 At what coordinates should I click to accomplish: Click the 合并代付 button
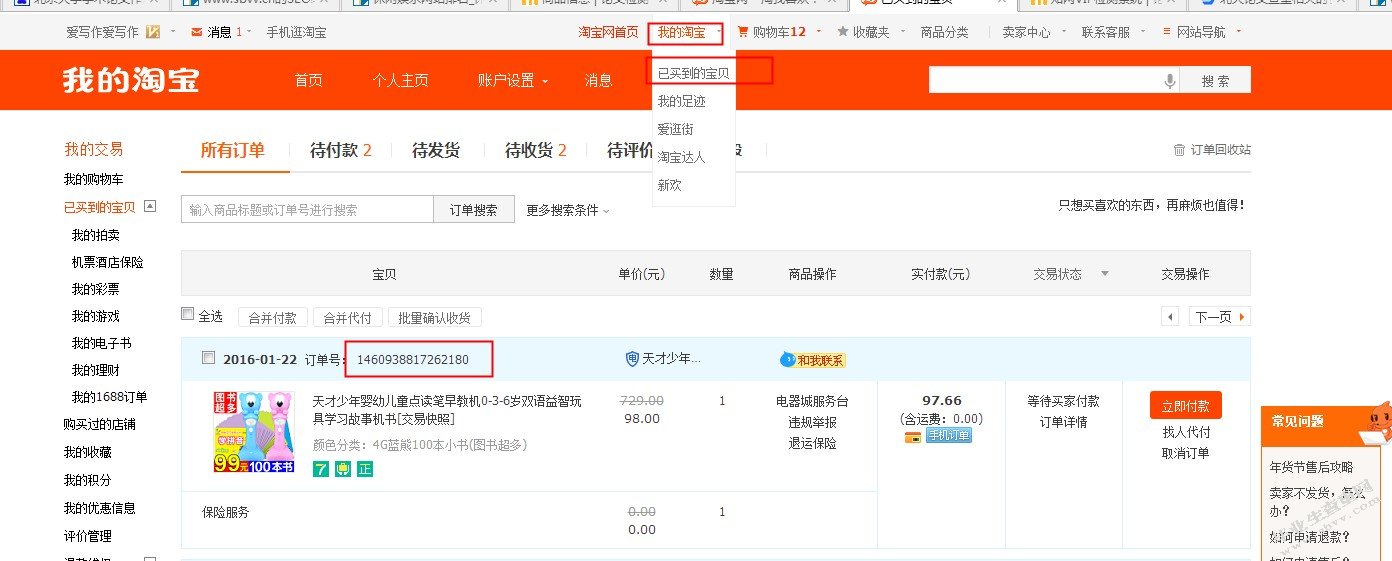click(x=347, y=317)
